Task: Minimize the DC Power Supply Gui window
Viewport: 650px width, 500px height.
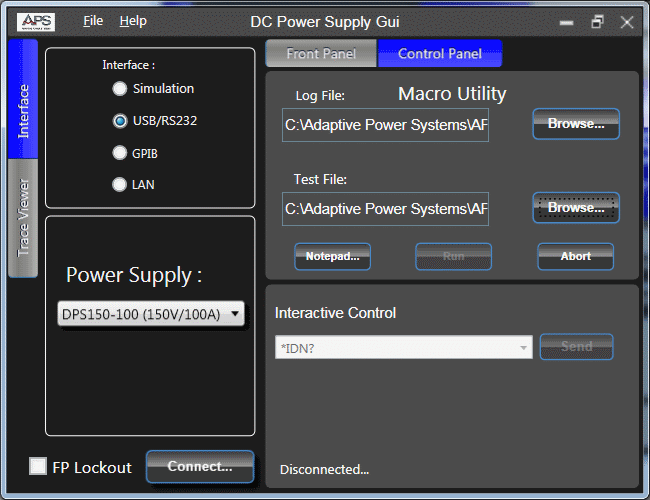Action: 567,21
